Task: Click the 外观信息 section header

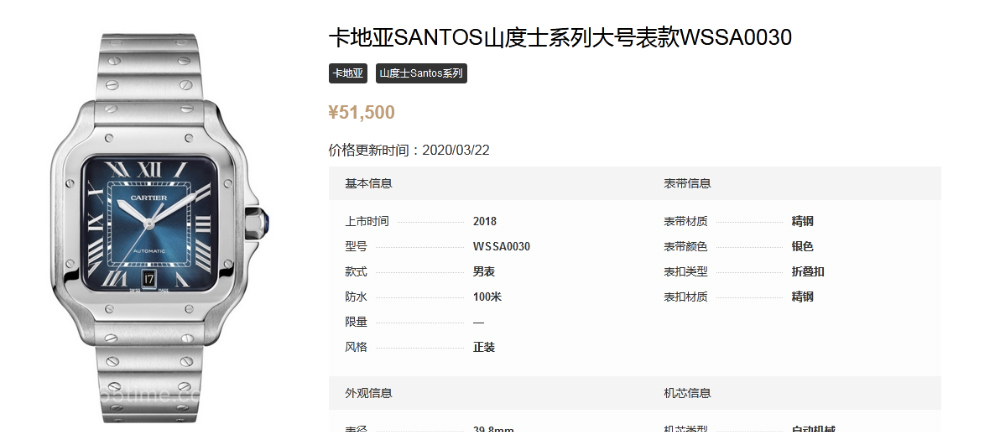Action: click(x=368, y=393)
